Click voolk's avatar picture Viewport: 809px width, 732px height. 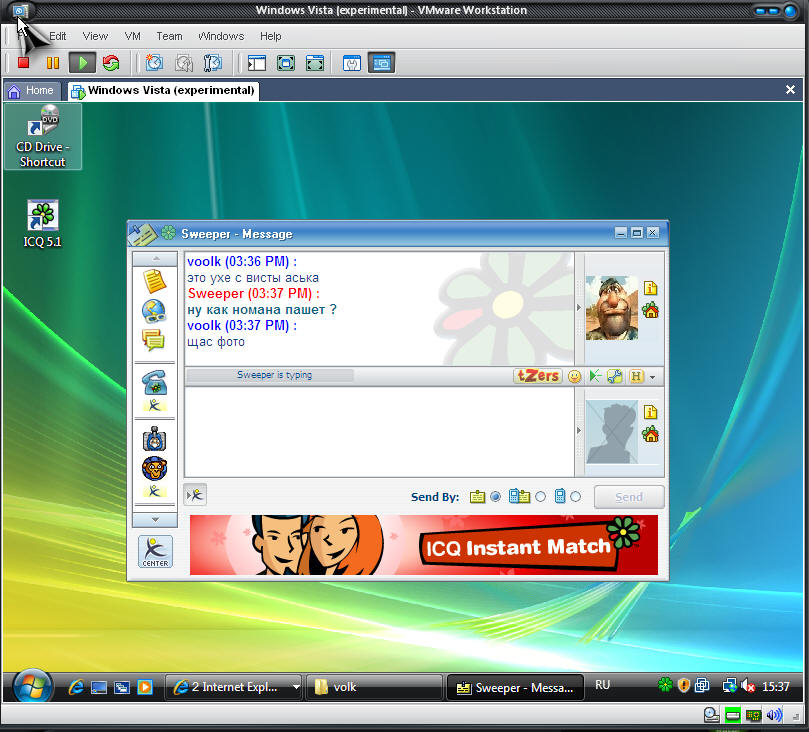tap(611, 308)
